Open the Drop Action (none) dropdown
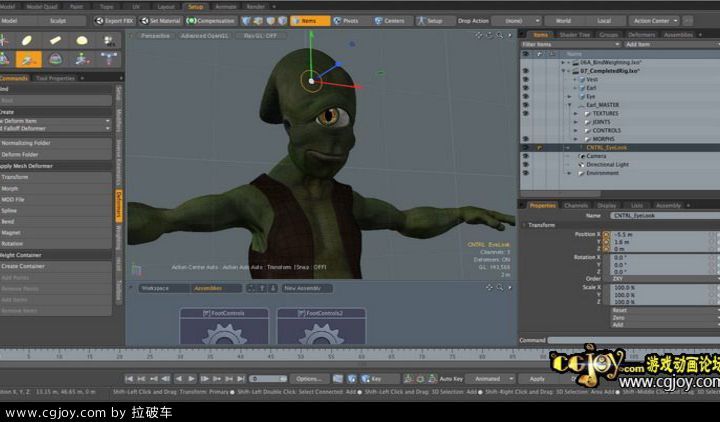This screenshot has width=720, height=422. tap(517, 21)
